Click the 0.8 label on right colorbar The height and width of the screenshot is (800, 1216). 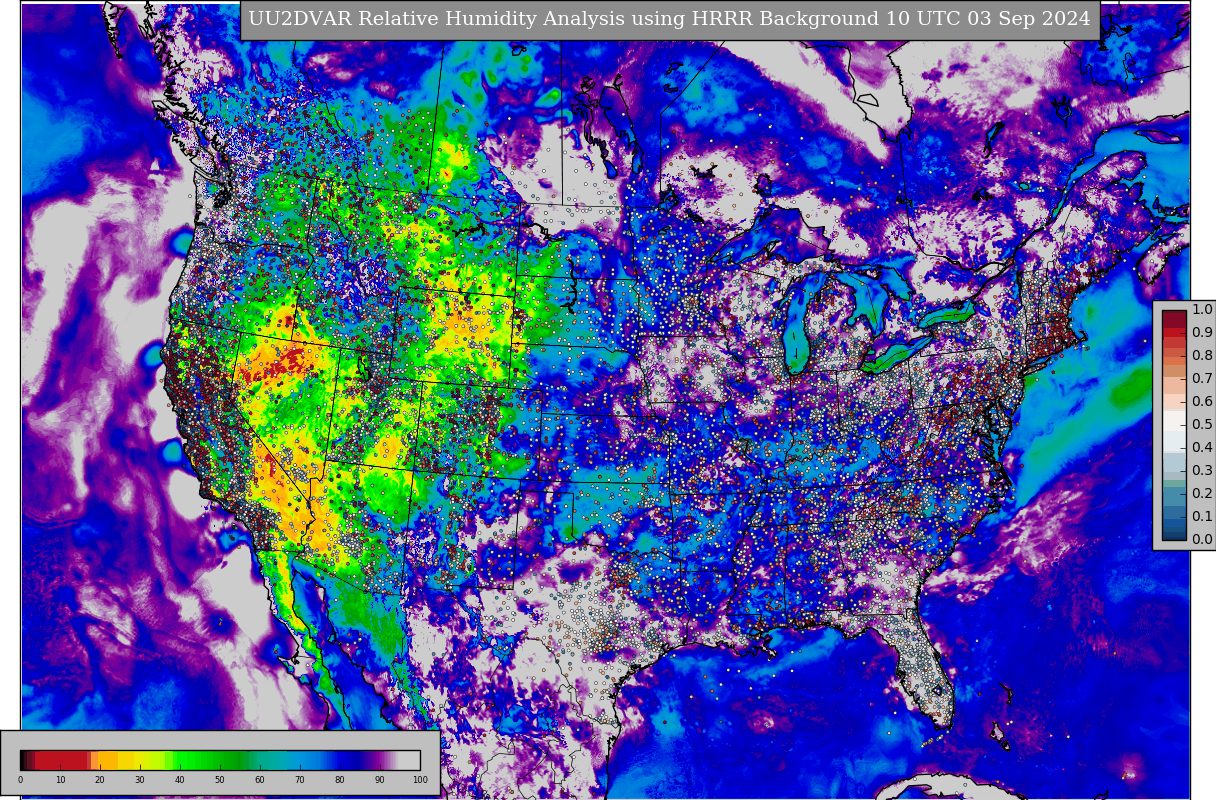[1202, 356]
